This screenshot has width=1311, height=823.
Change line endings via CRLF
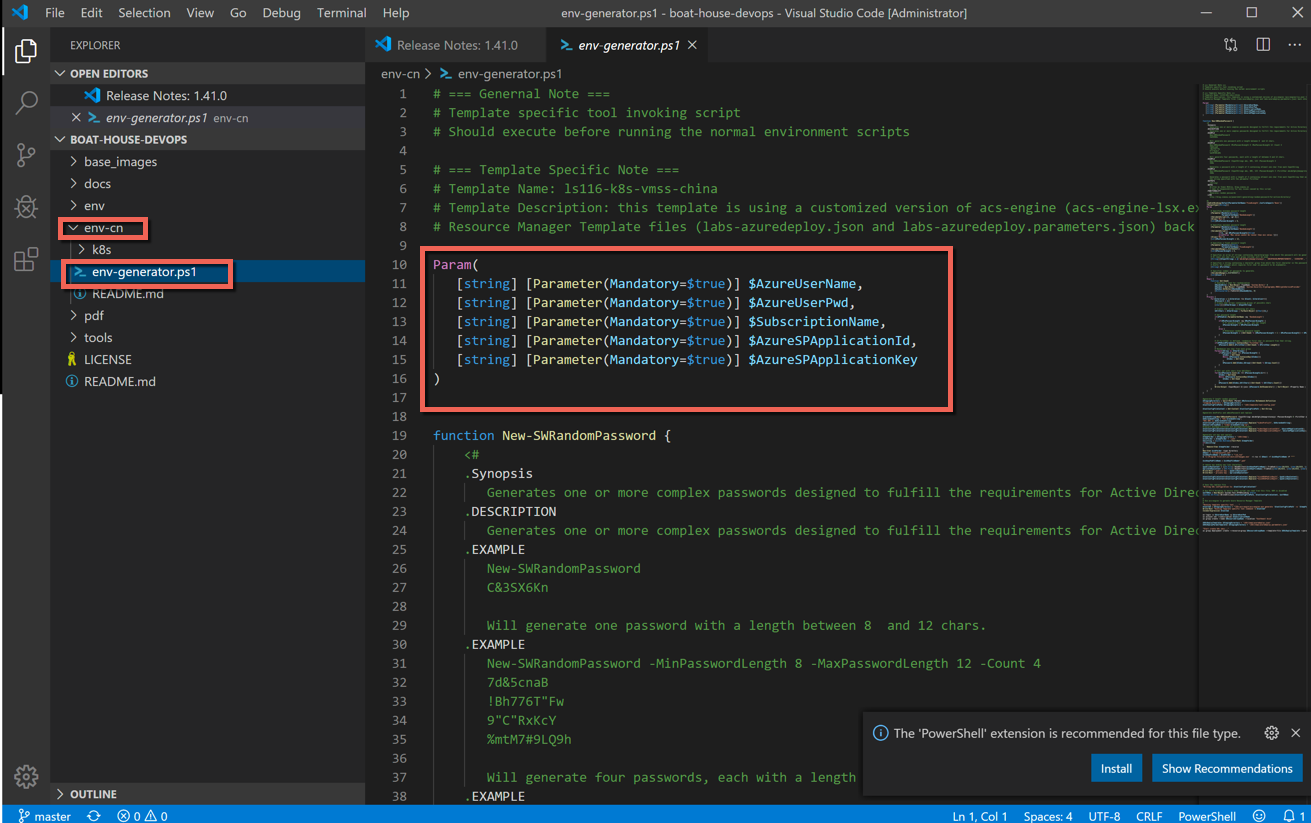point(1149,815)
